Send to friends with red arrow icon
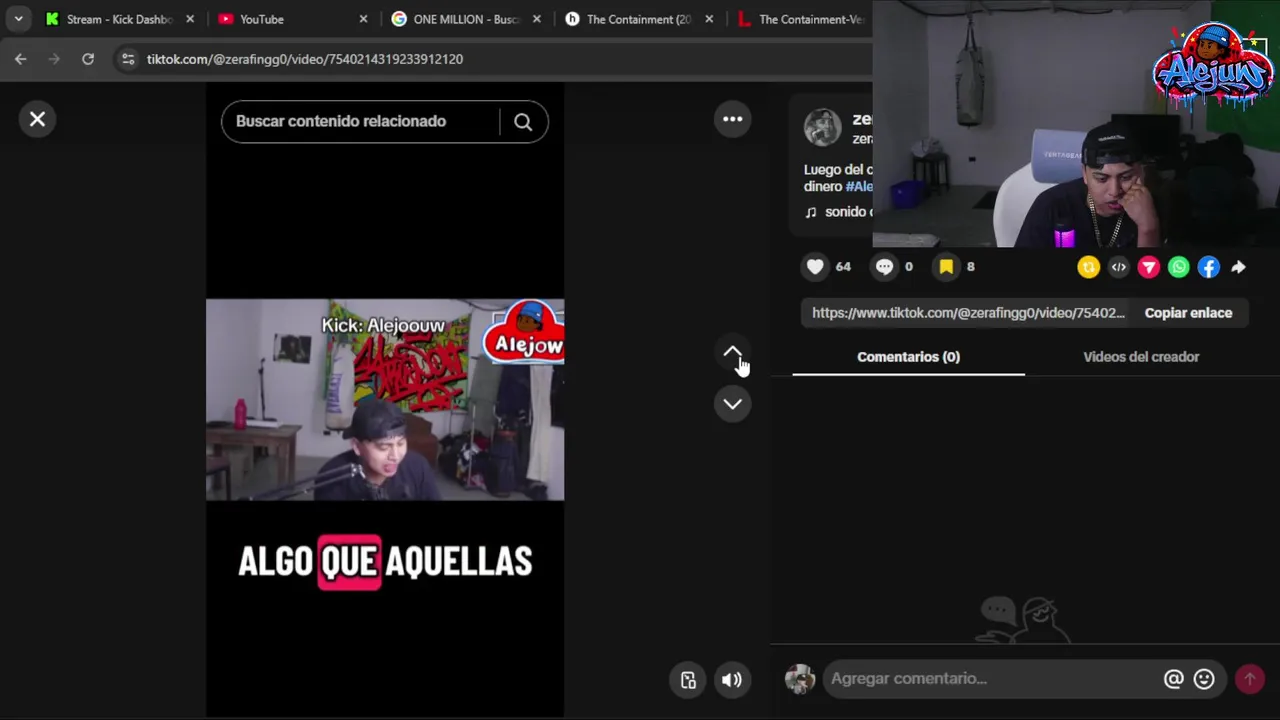 pyautogui.click(x=1149, y=267)
